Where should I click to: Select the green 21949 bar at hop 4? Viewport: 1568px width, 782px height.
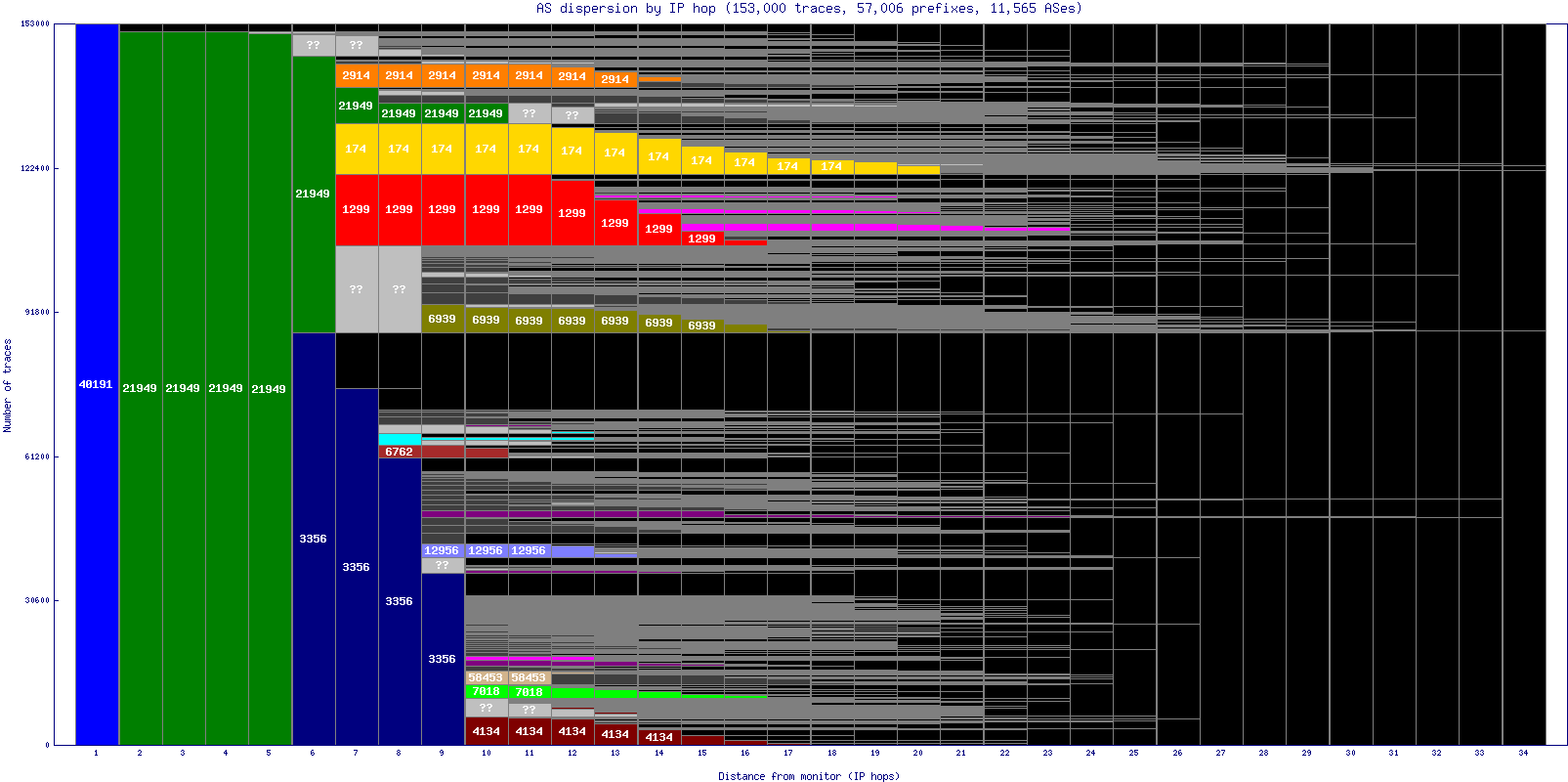227,388
